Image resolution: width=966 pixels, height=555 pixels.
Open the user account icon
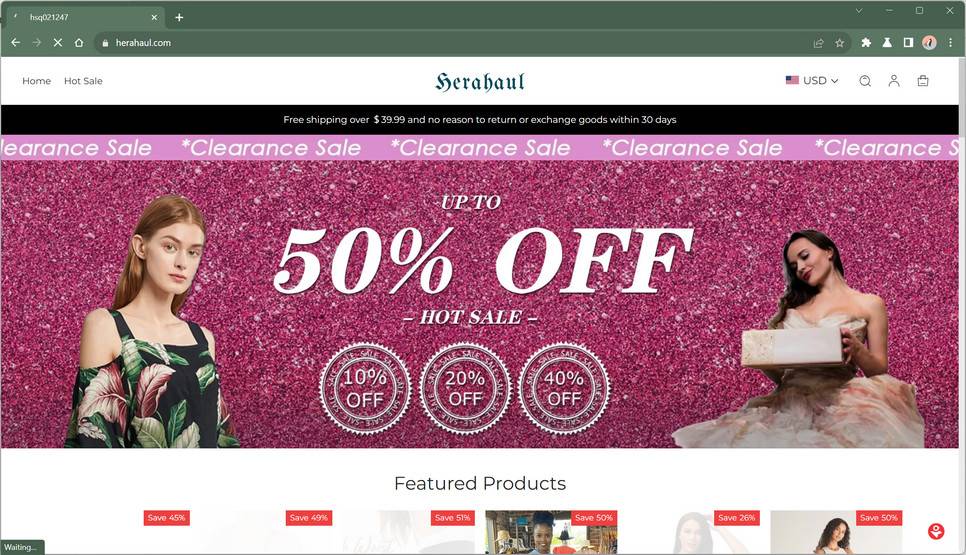tap(894, 81)
